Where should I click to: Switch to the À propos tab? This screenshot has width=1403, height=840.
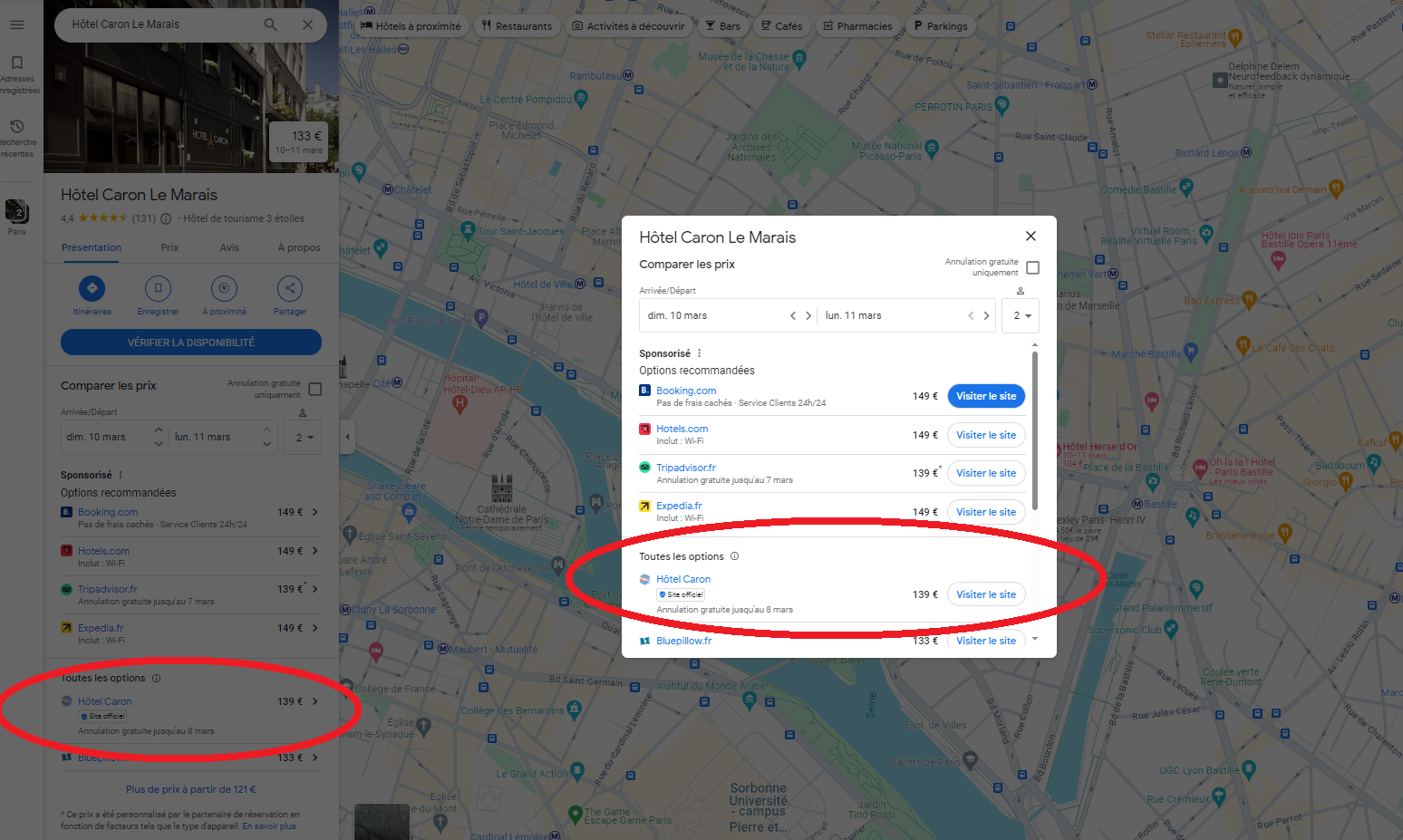(x=299, y=247)
